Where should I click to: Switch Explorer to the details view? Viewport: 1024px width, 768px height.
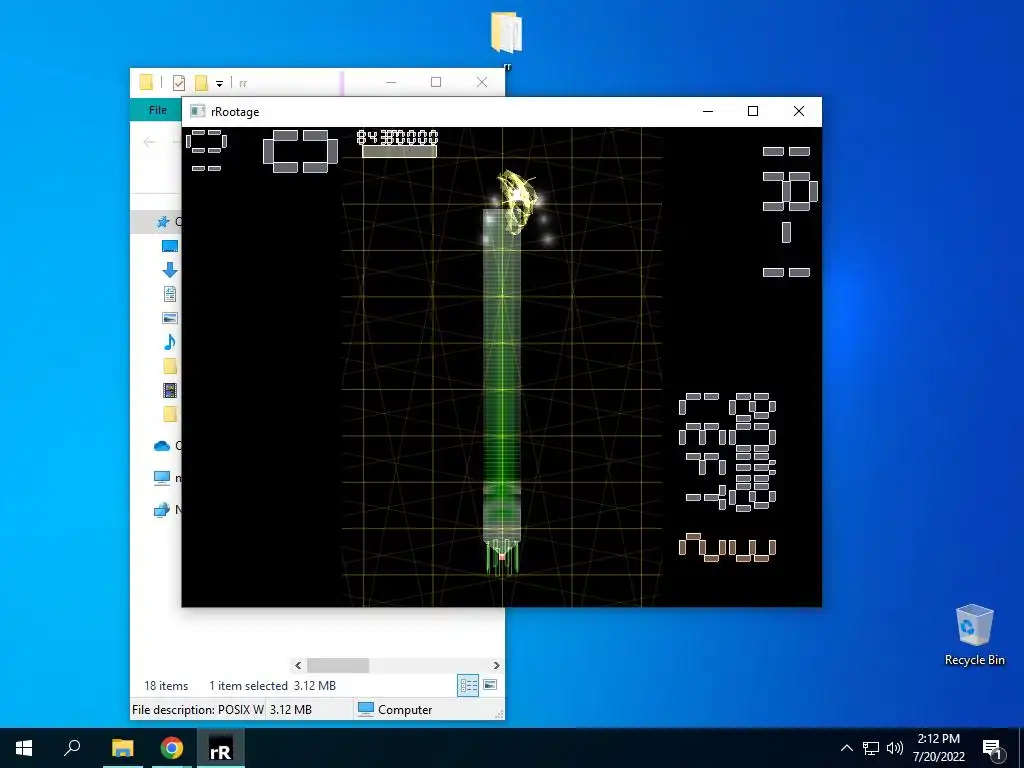(x=468, y=685)
